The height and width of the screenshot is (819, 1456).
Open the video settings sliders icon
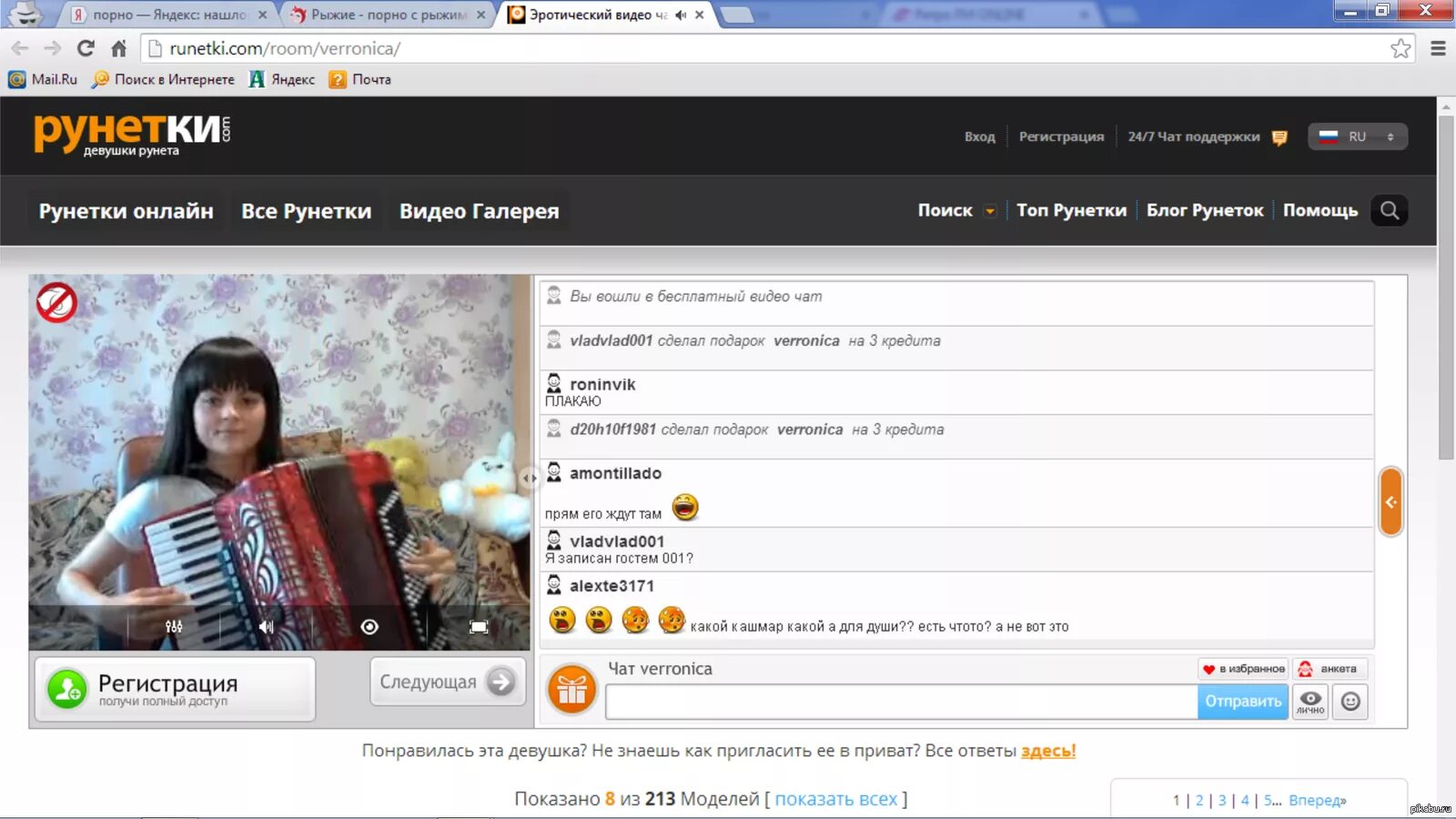tap(174, 626)
